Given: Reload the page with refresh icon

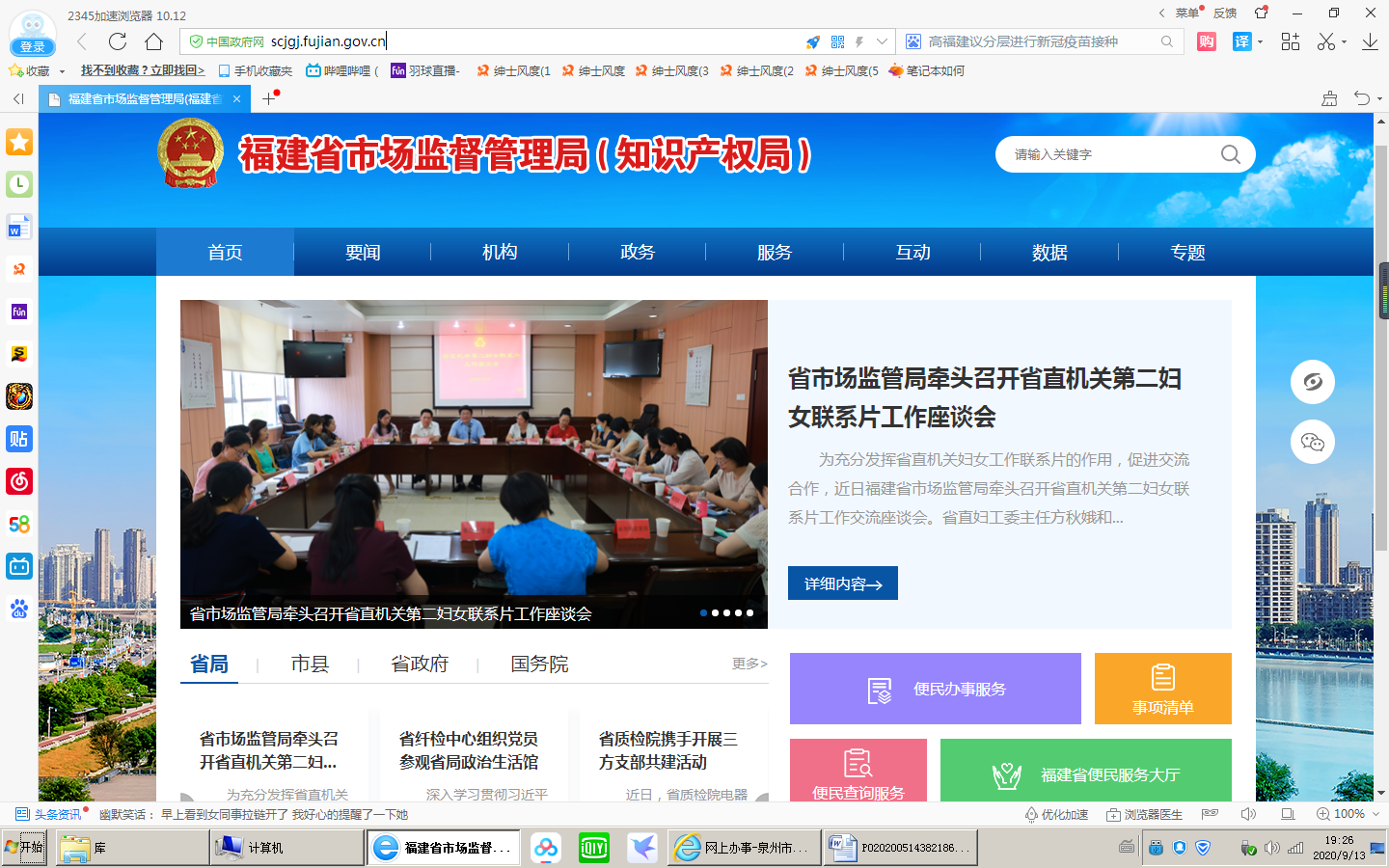Looking at the screenshot, I should [x=118, y=41].
